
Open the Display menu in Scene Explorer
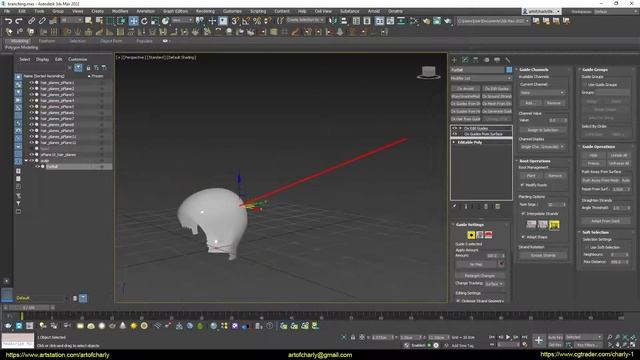[42, 59]
